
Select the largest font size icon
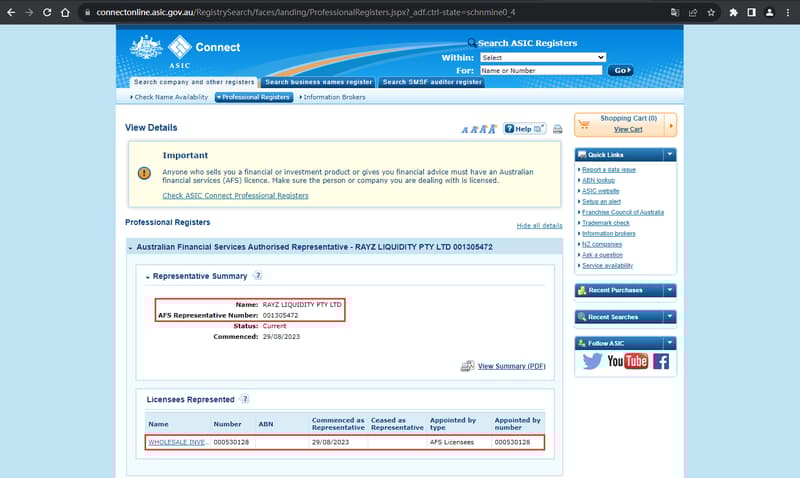(x=492, y=129)
